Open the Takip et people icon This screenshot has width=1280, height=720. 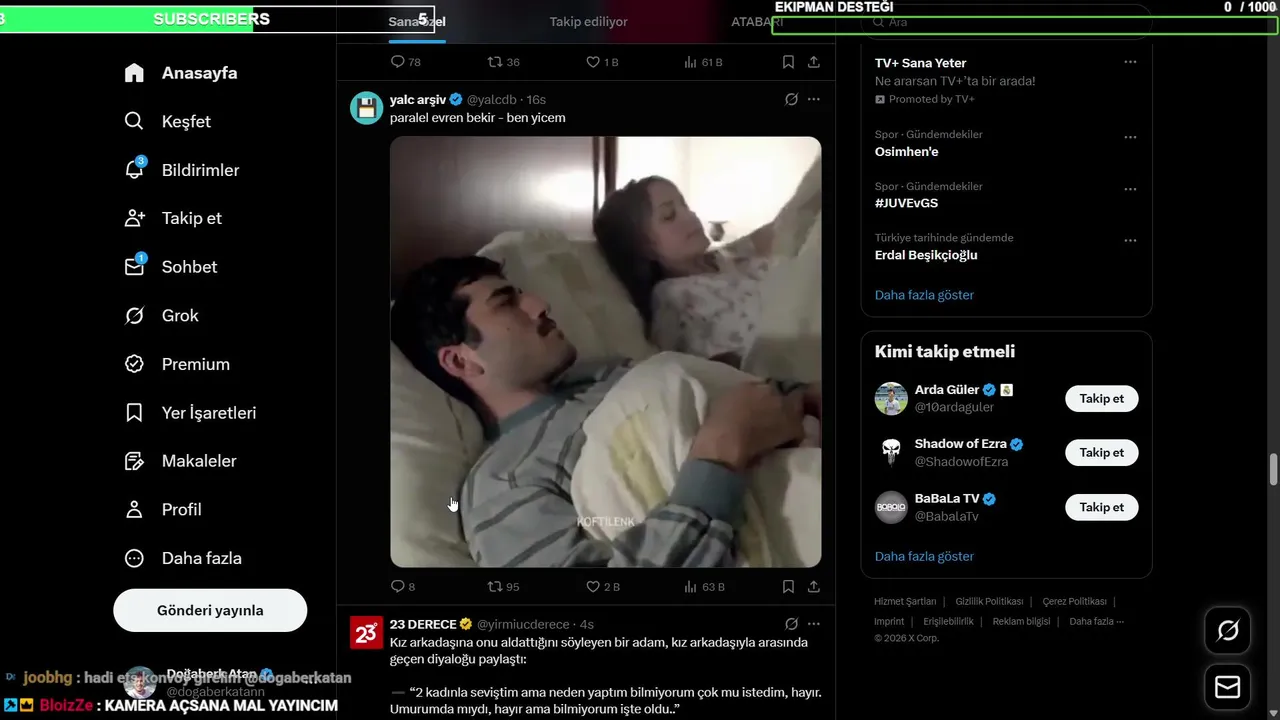(x=134, y=218)
